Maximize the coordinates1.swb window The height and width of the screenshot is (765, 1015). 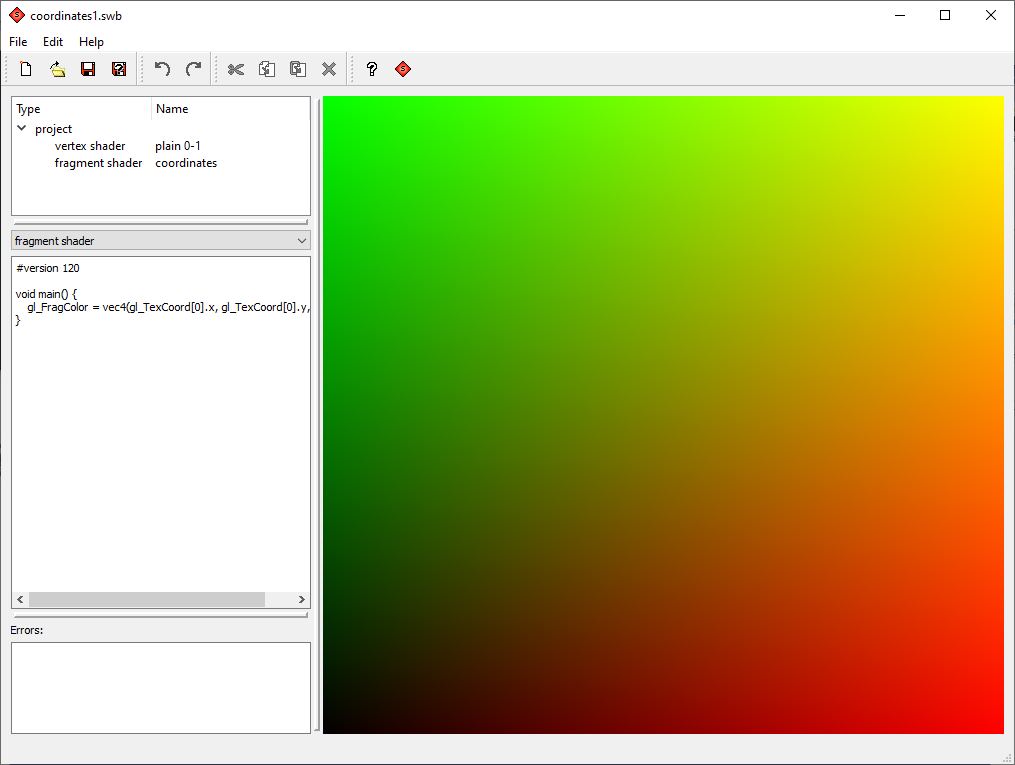(x=945, y=16)
